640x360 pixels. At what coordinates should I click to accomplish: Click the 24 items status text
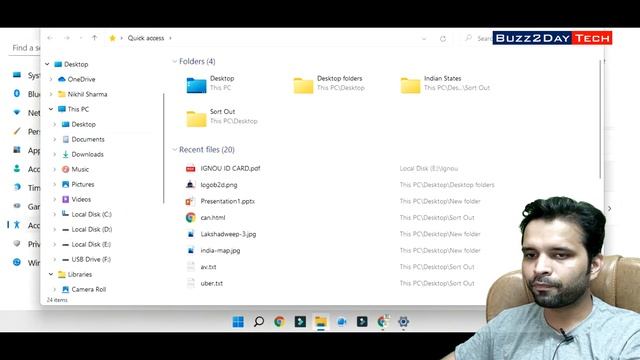point(57,300)
